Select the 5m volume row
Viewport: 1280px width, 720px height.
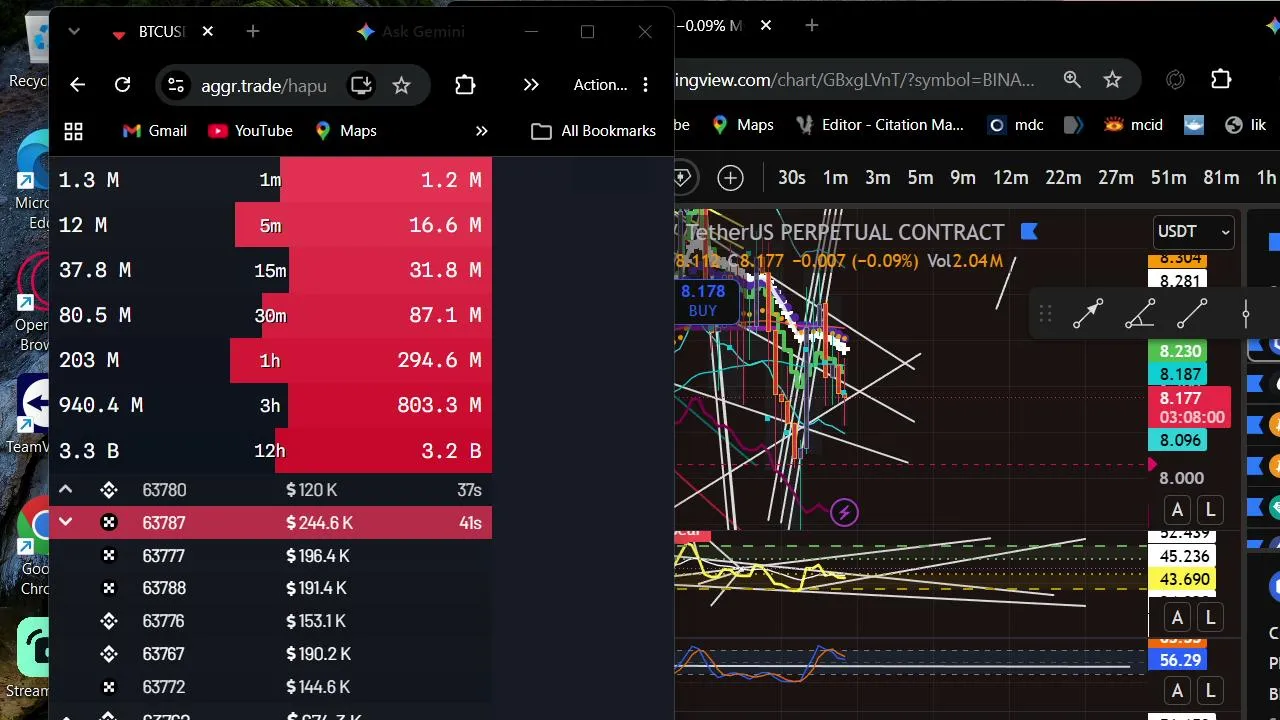[270, 225]
